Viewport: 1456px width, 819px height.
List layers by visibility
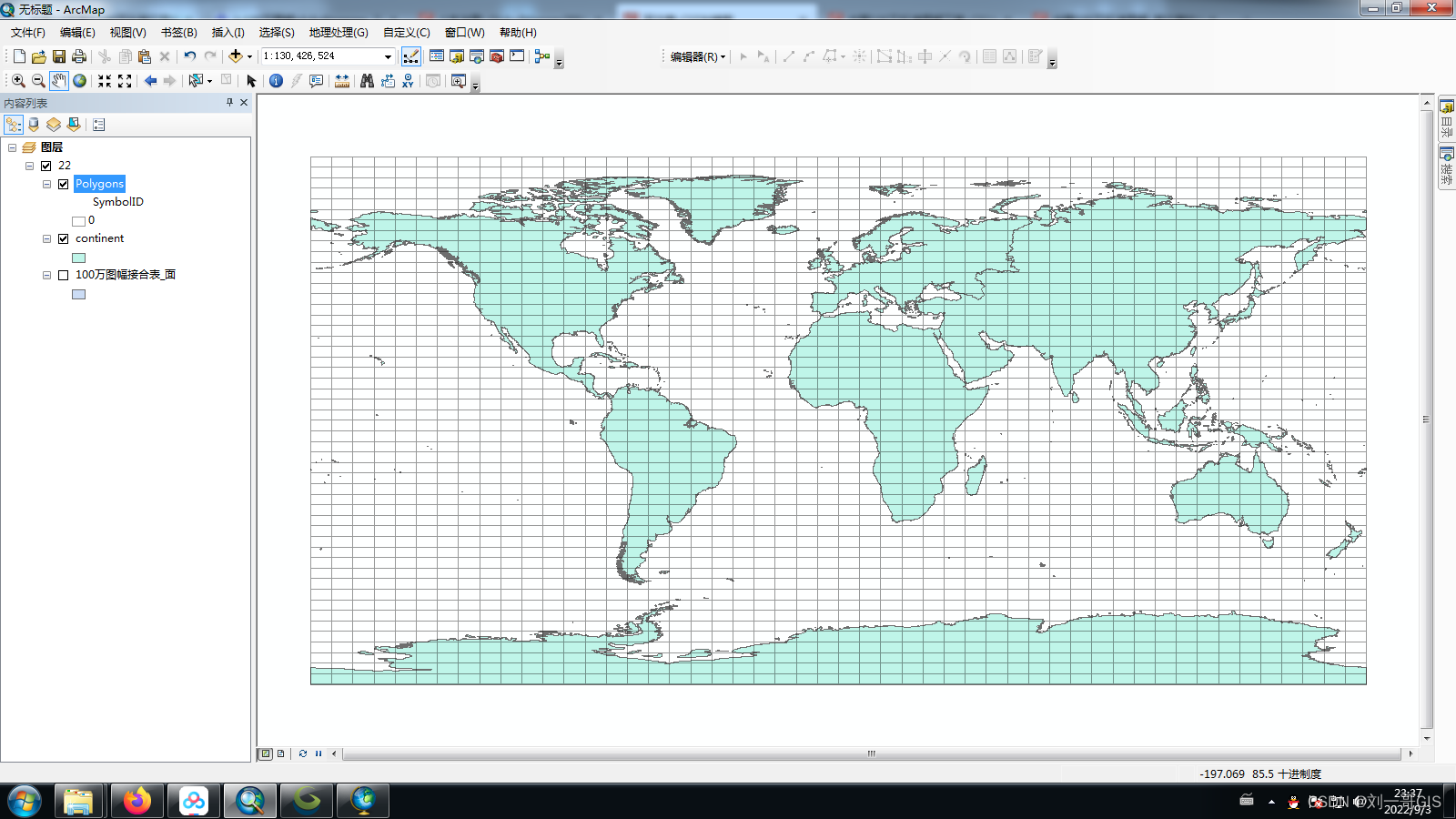click(54, 125)
